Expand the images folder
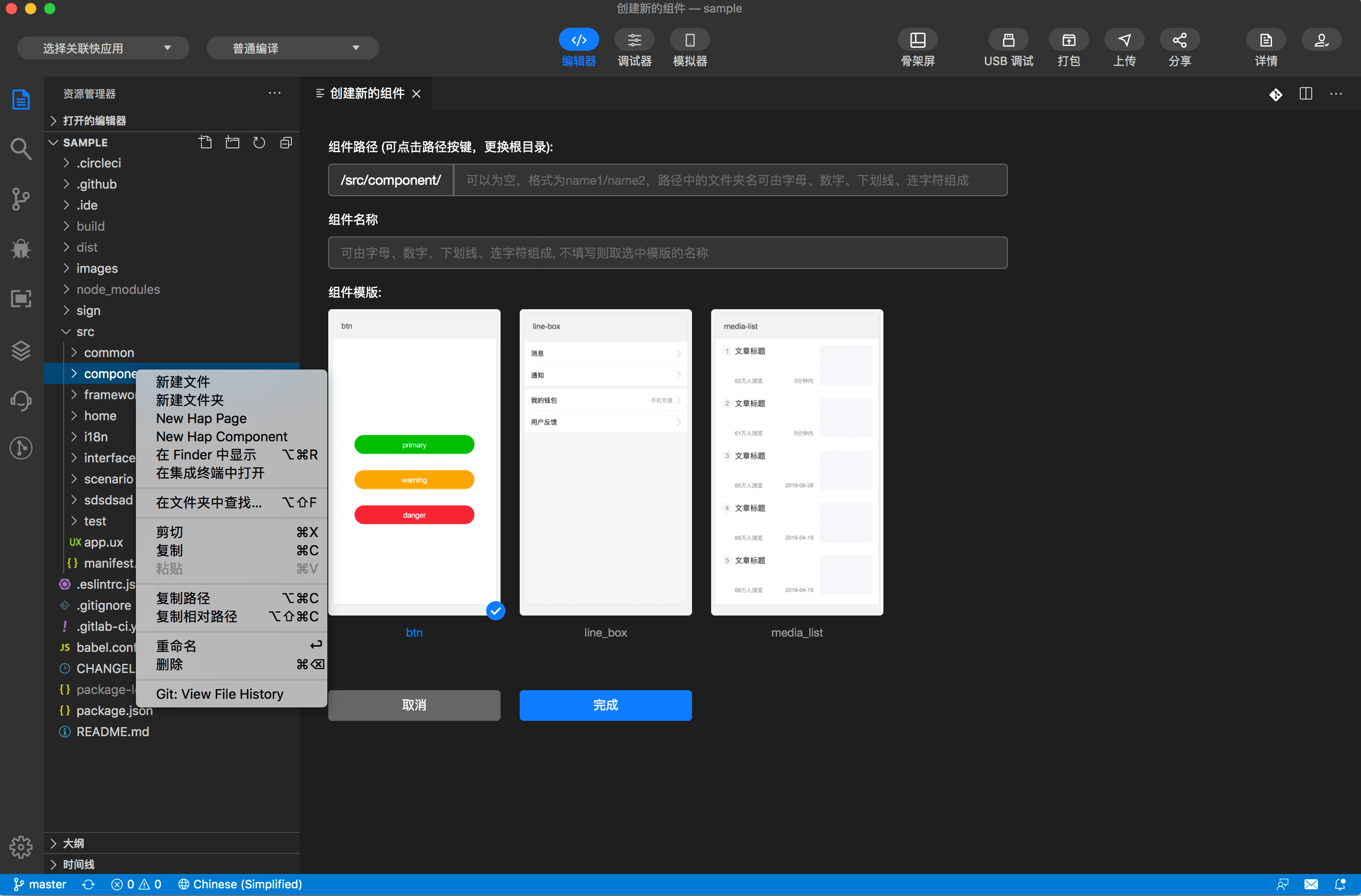Image resolution: width=1361 pixels, height=896 pixels. 97,268
